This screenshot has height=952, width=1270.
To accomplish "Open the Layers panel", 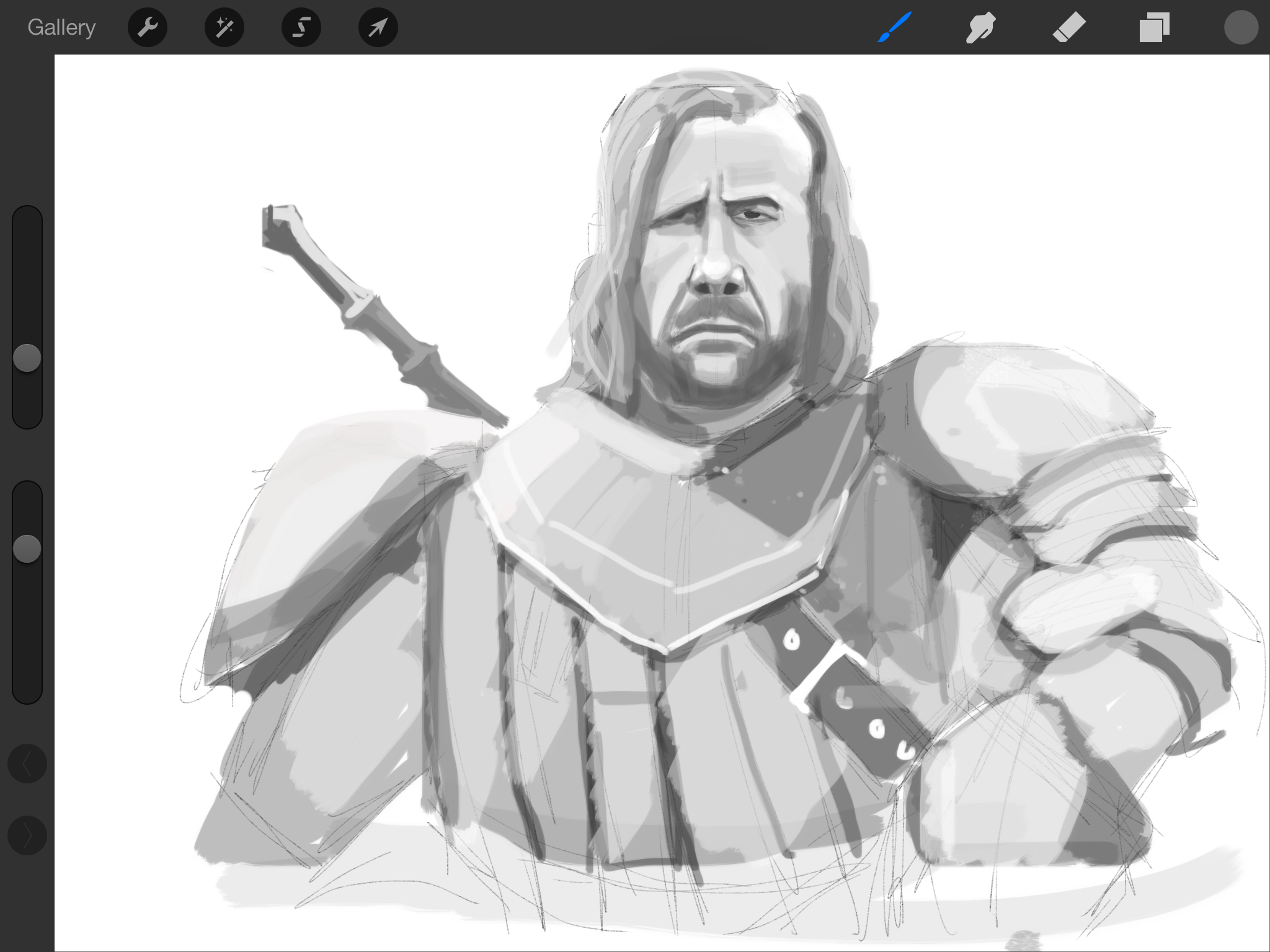I will click(x=1154, y=27).
